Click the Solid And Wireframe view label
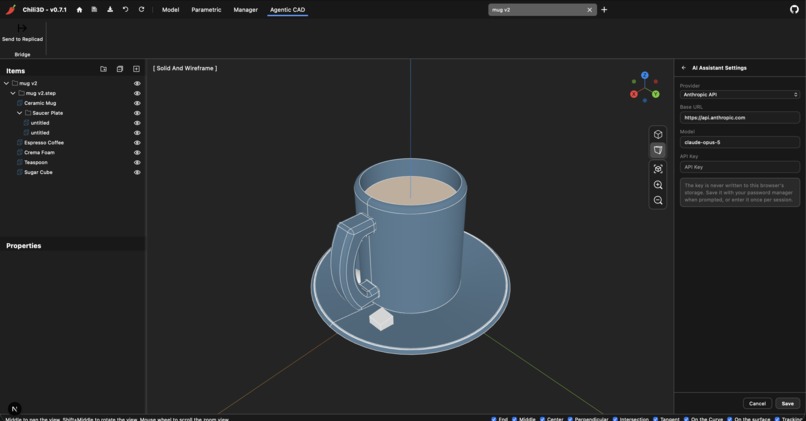Screen dimensions: 806x421 (185, 68)
